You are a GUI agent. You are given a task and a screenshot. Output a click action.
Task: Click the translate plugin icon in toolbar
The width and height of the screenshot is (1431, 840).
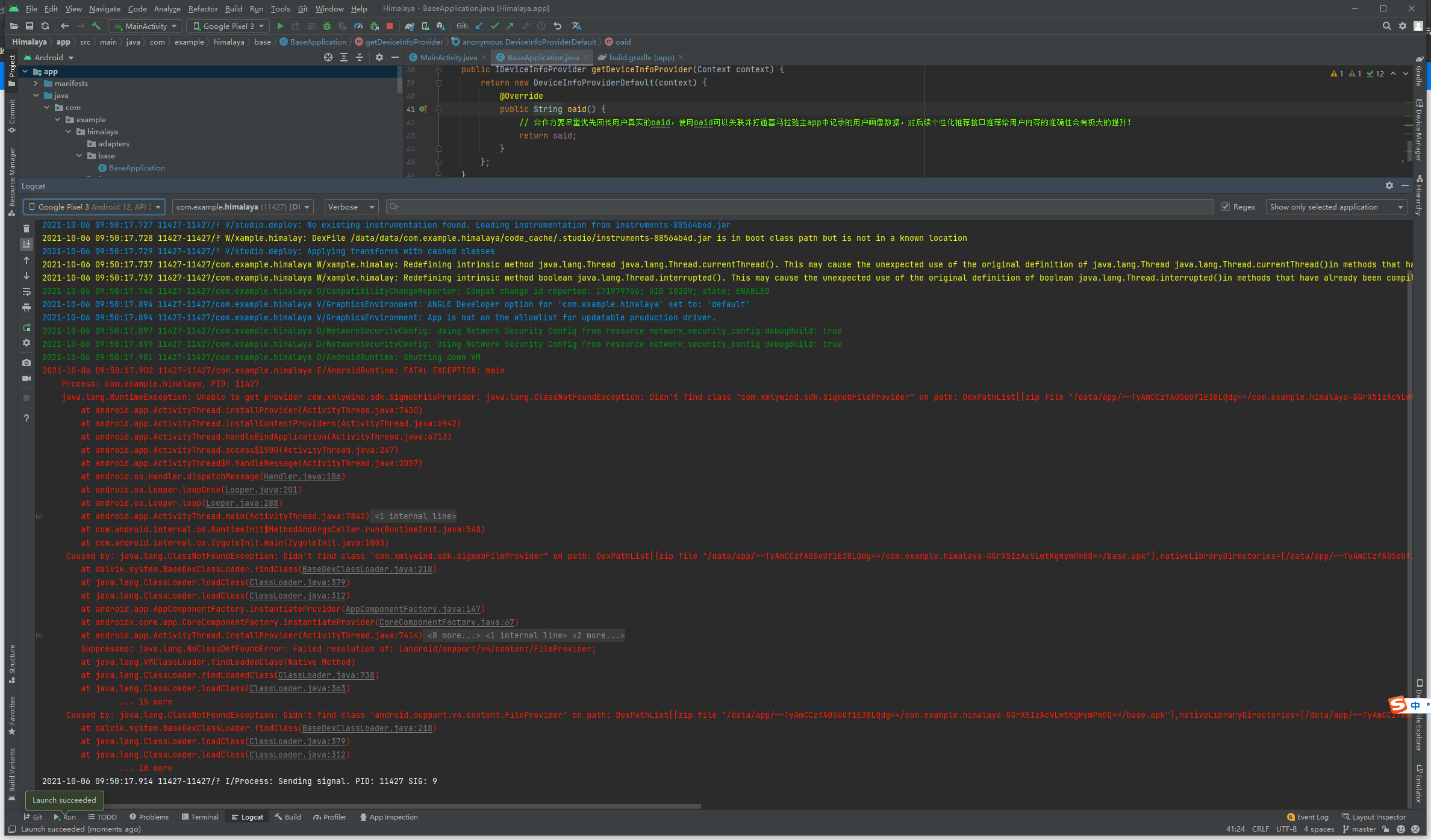(577, 26)
